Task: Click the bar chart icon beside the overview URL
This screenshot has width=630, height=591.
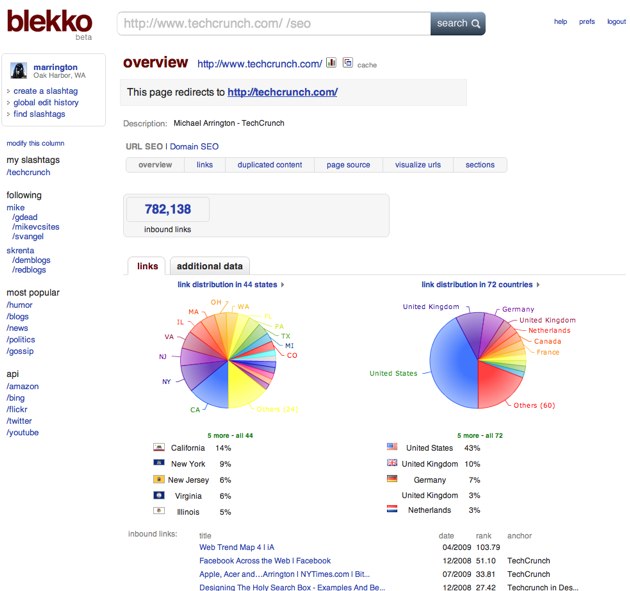Action: (x=331, y=63)
